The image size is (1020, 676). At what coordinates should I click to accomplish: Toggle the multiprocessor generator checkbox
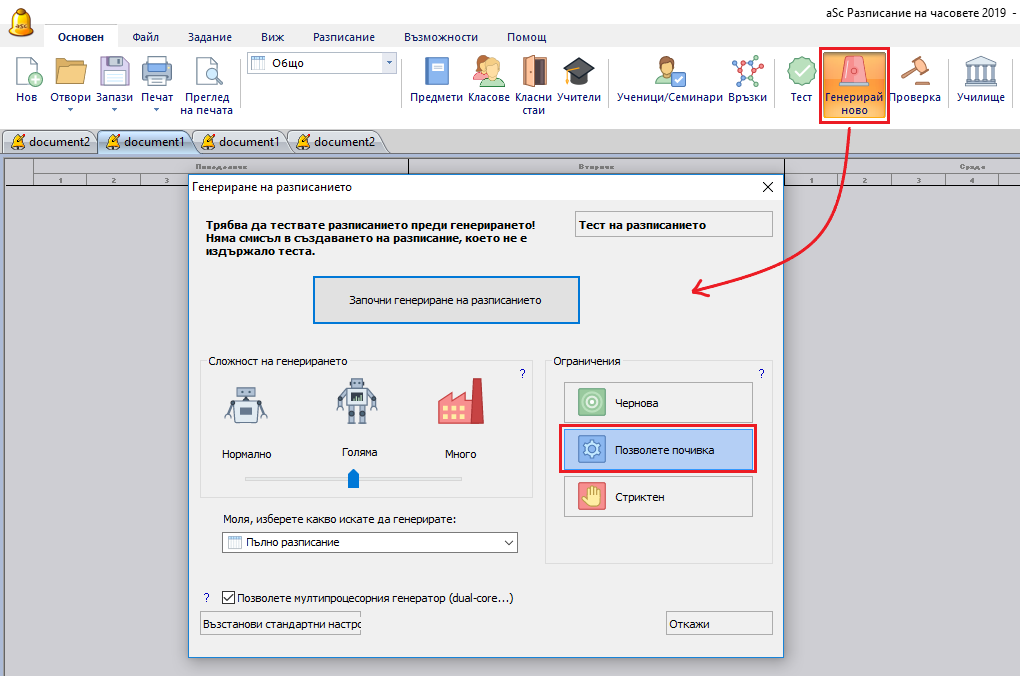(228, 598)
